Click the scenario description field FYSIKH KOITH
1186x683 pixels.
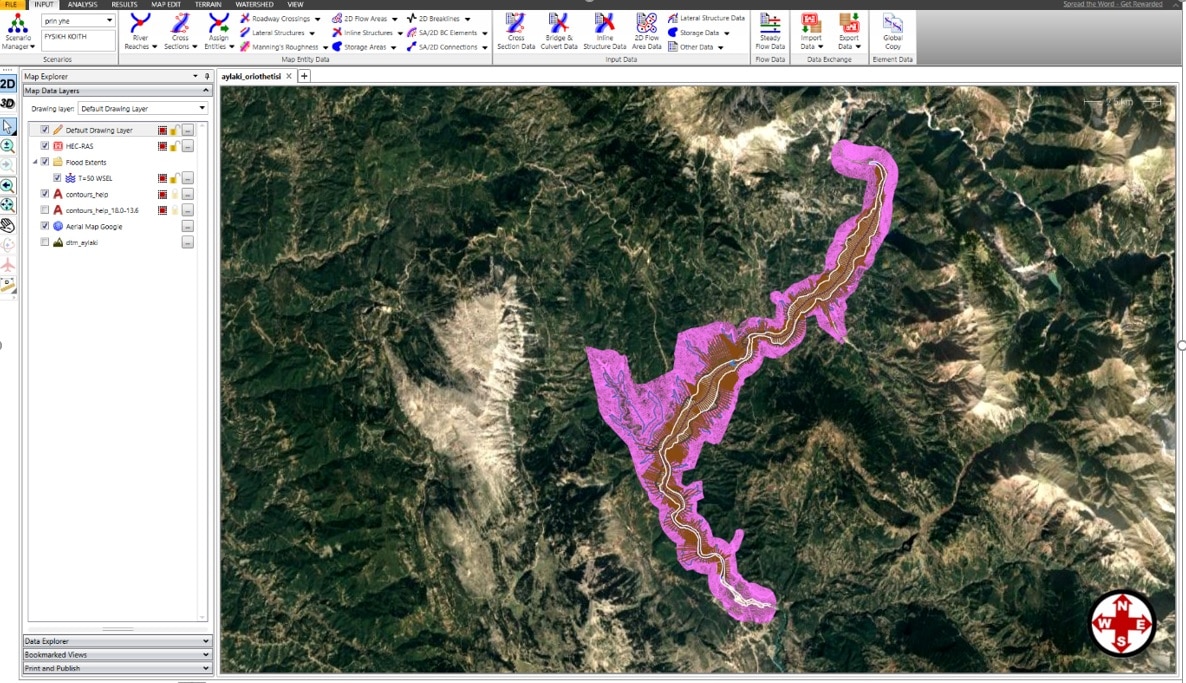pyautogui.click(x=79, y=39)
